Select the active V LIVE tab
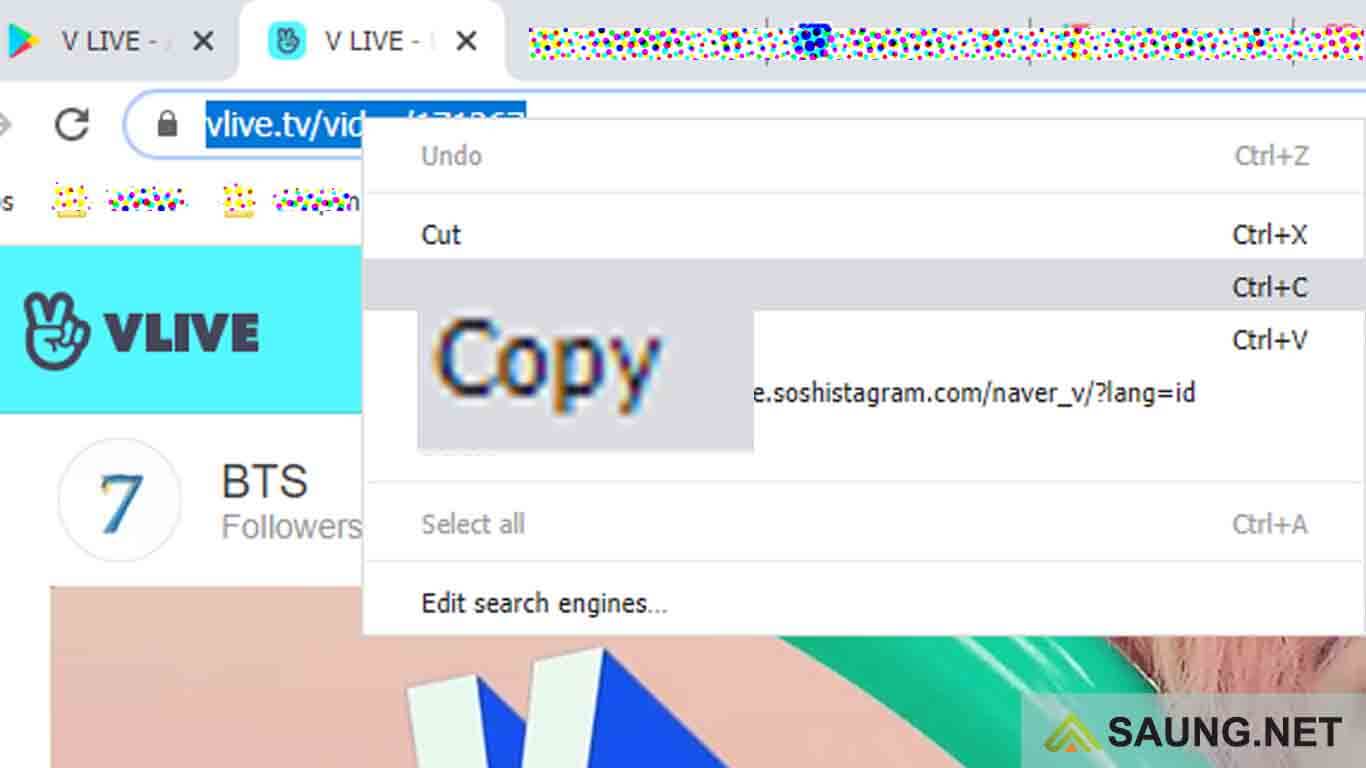Screen dimensions: 1366x768 click(372, 41)
